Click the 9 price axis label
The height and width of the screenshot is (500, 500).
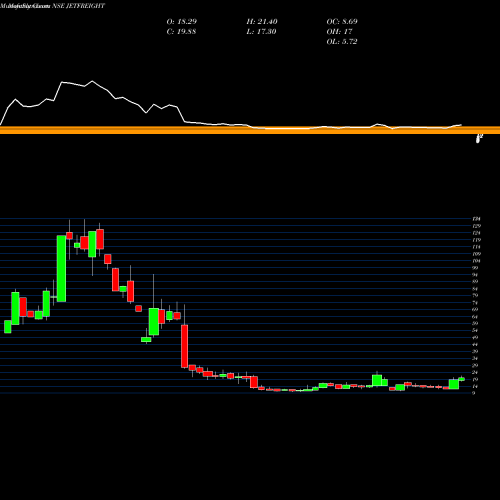pyautogui.click(x=474, y=393)
